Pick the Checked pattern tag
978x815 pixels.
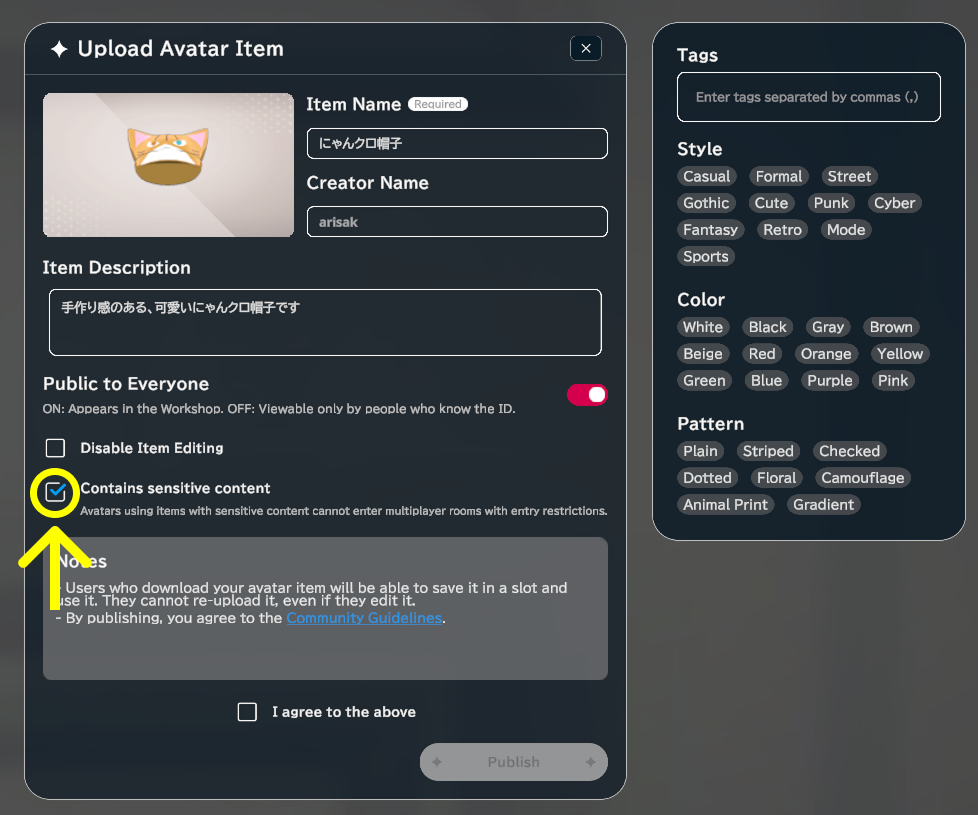pos(850,451)
